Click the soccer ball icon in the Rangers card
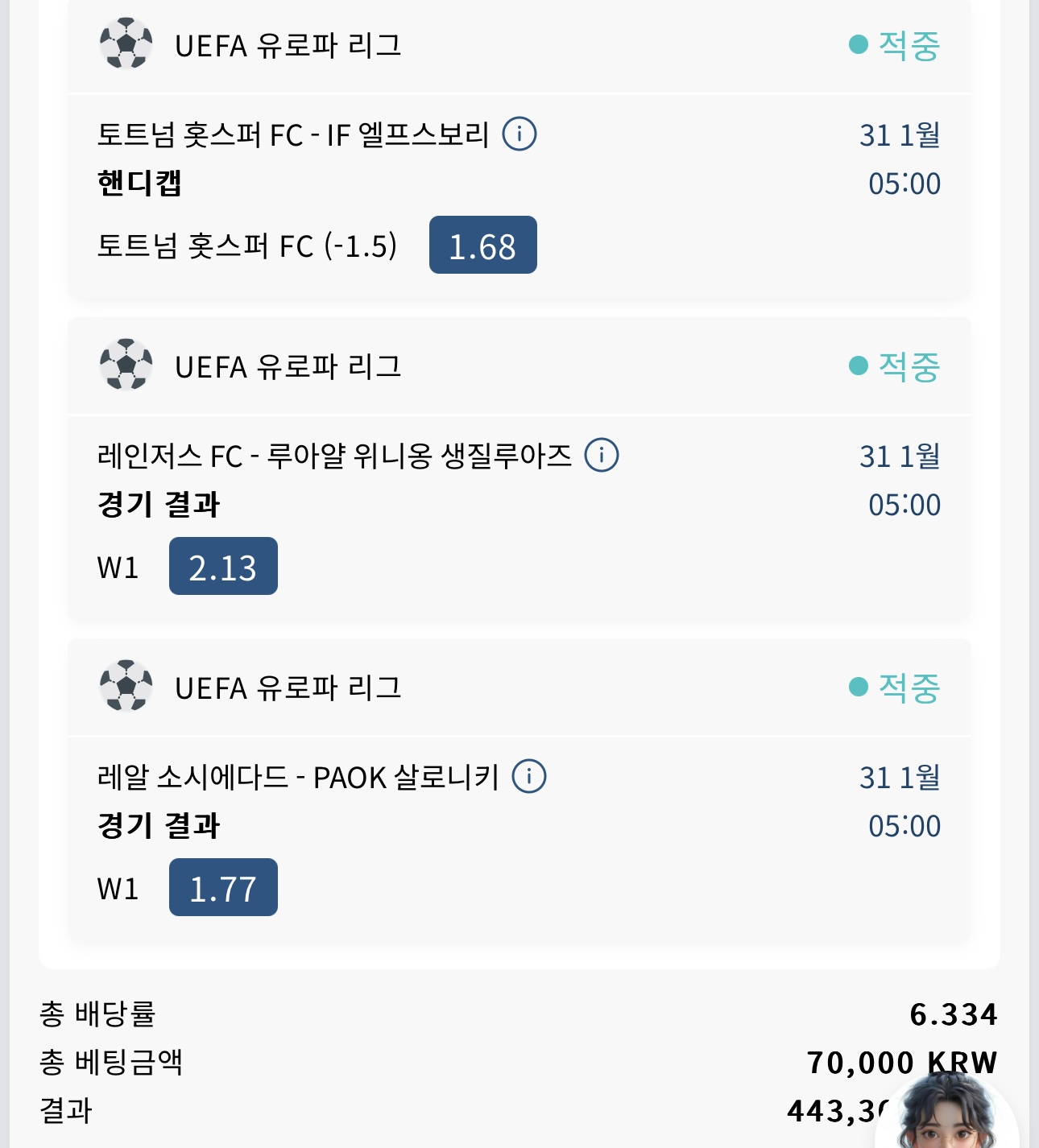Screen dimensions: 1039x1148 (126, 365)
